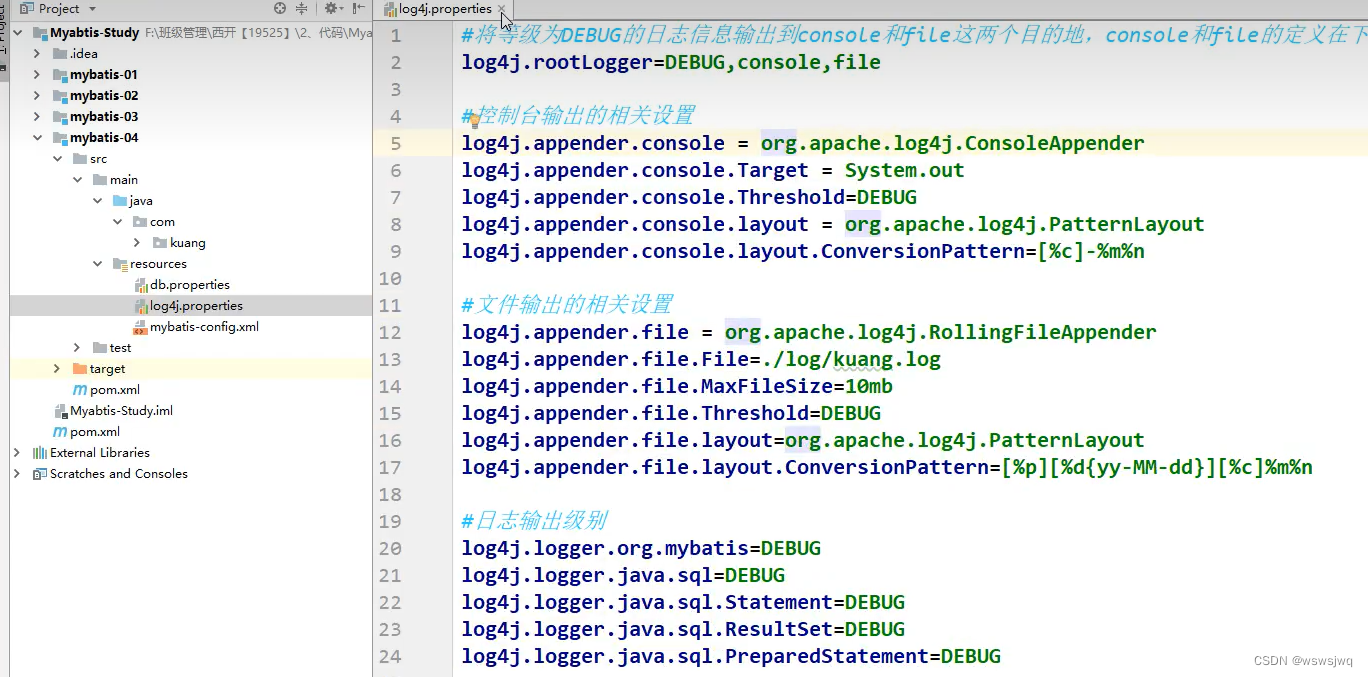Click 'org.apache.log4j.ConsoleAppender' text
1368x677 pixels.
tap(953, 143)
